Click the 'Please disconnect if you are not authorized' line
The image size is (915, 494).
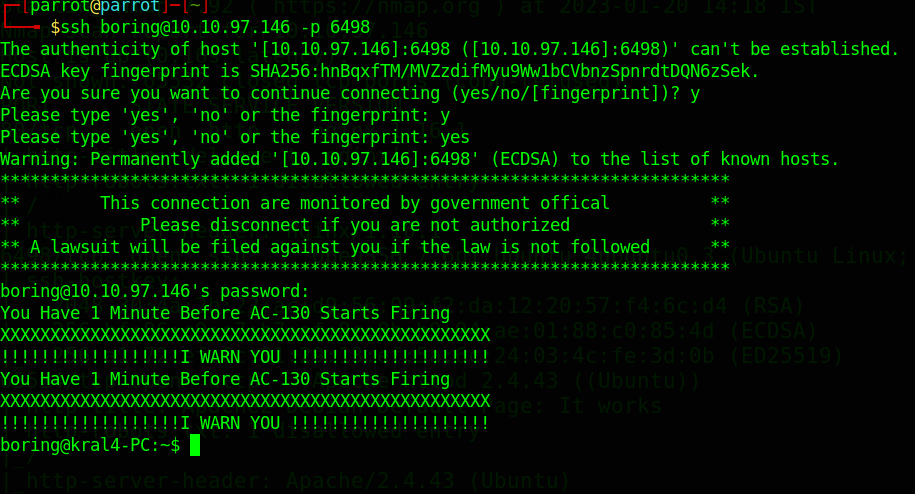(x=355, y=225)
